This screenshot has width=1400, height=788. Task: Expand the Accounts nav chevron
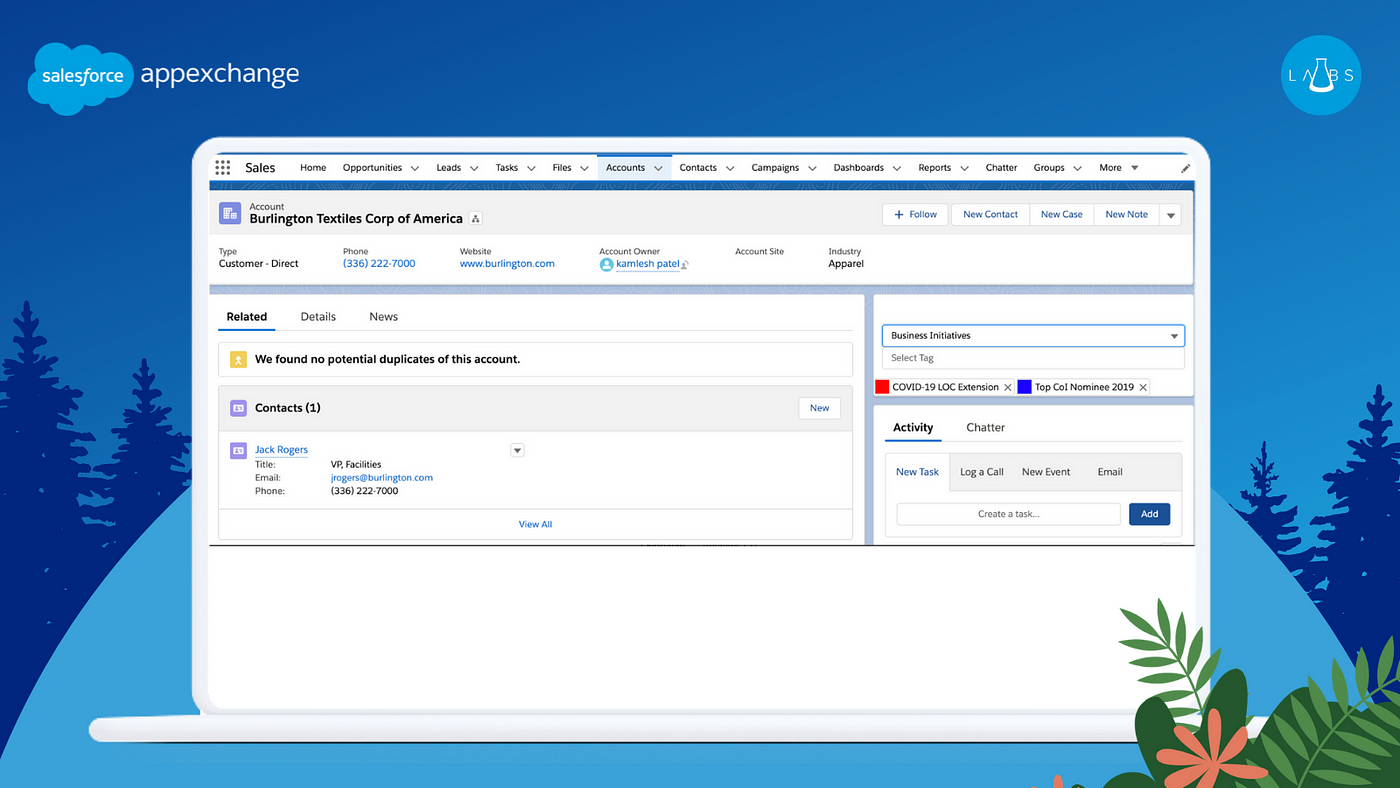click(658, 169)
